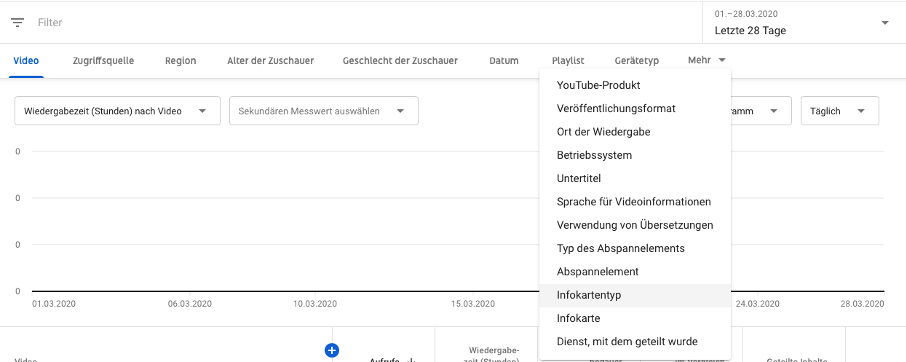The image size is (906, 362).
Task: Click the 01.03.2020 axis date label
Action: point(54,304)
